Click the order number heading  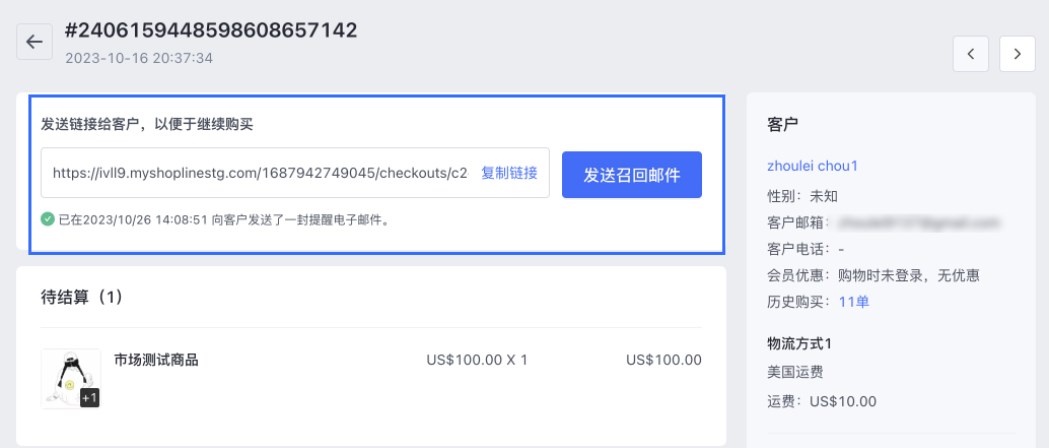tap(211, 31)
